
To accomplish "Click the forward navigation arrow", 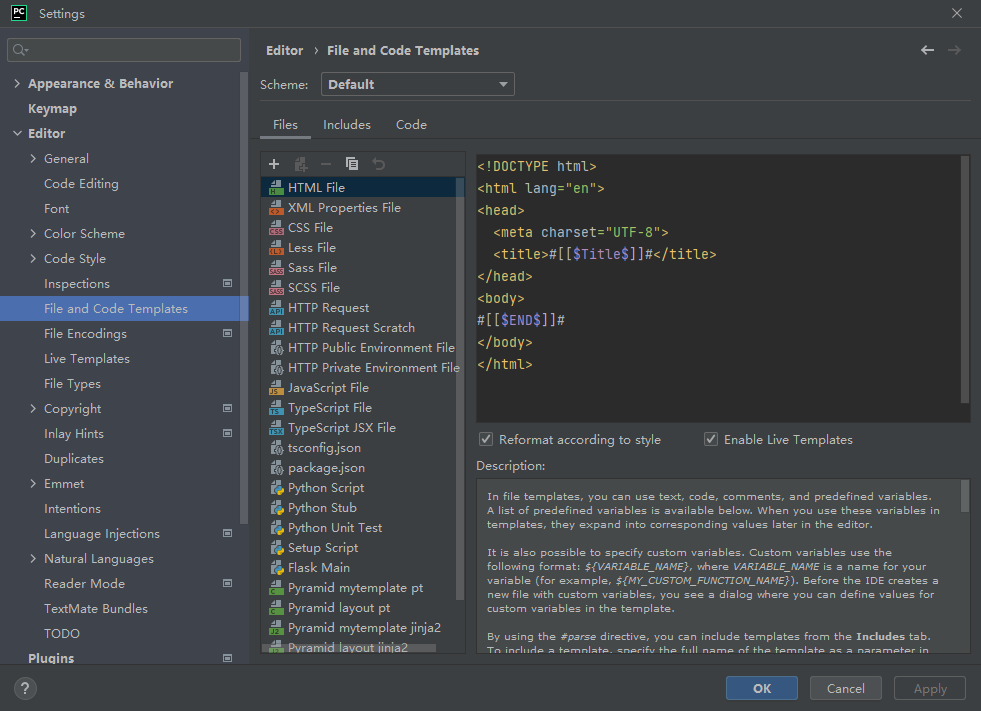I will coord(954,50).
